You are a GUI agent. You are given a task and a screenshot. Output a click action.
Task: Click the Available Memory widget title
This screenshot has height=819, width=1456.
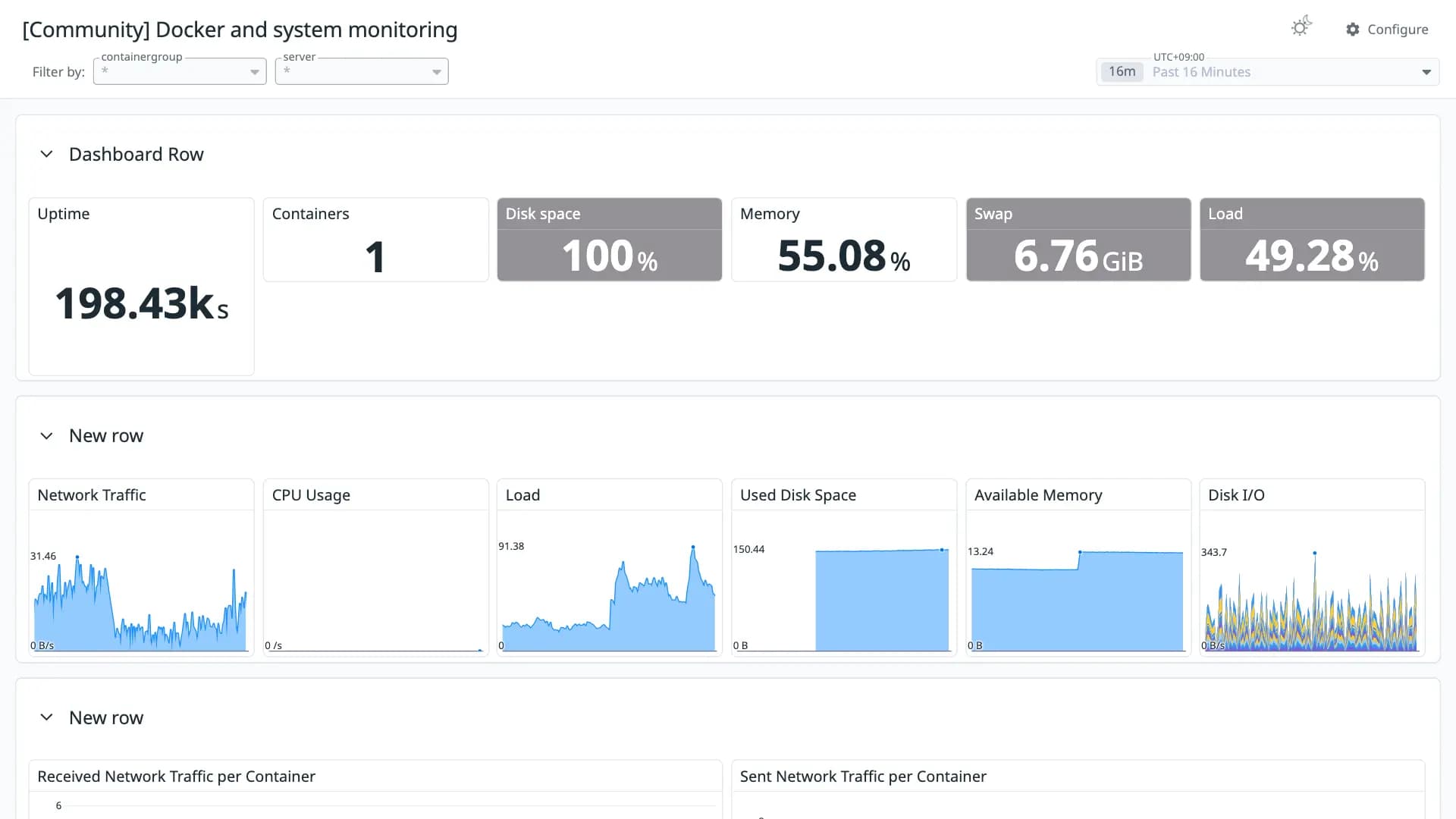(1038, 495)
